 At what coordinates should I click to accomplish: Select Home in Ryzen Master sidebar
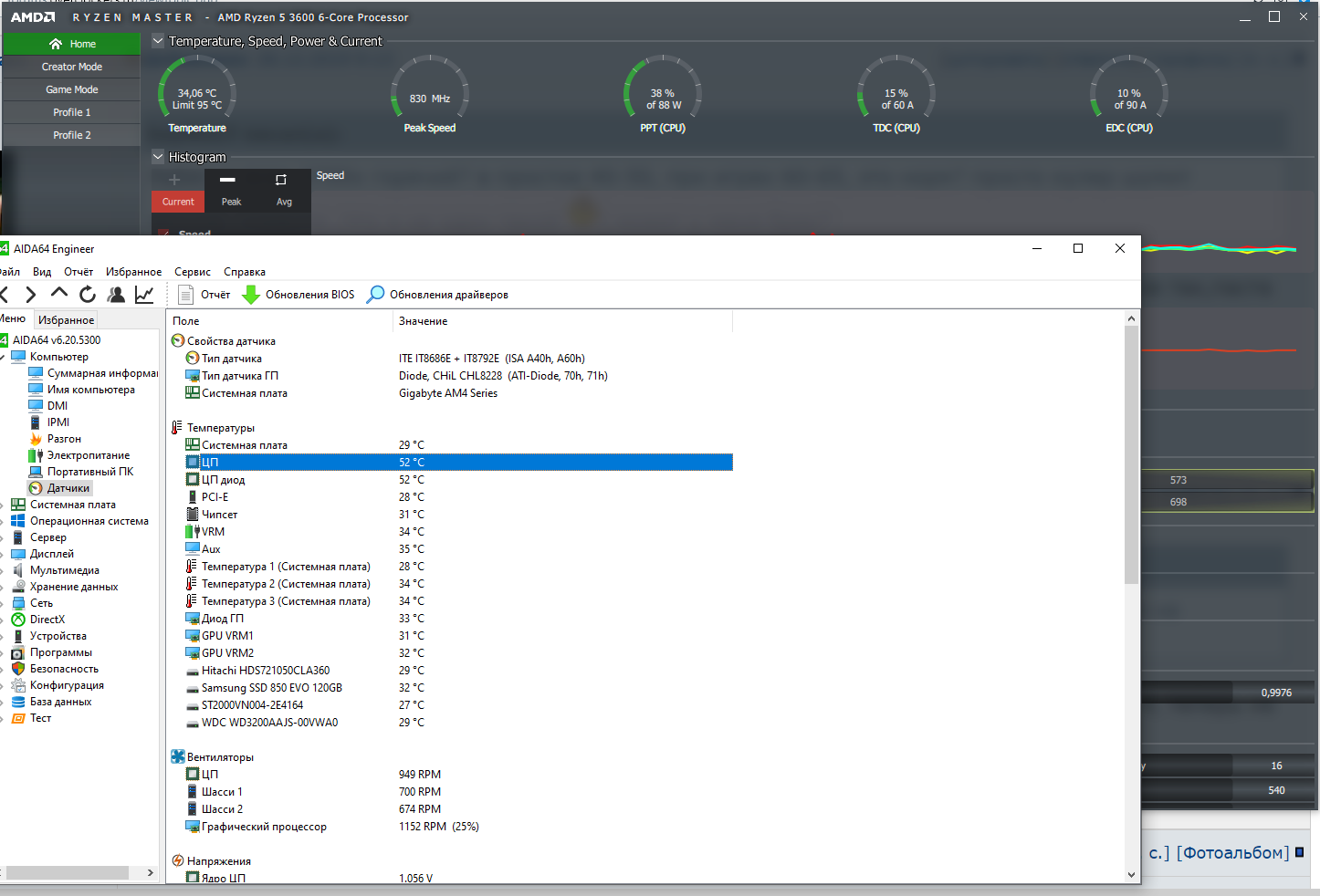click(71, 44)
